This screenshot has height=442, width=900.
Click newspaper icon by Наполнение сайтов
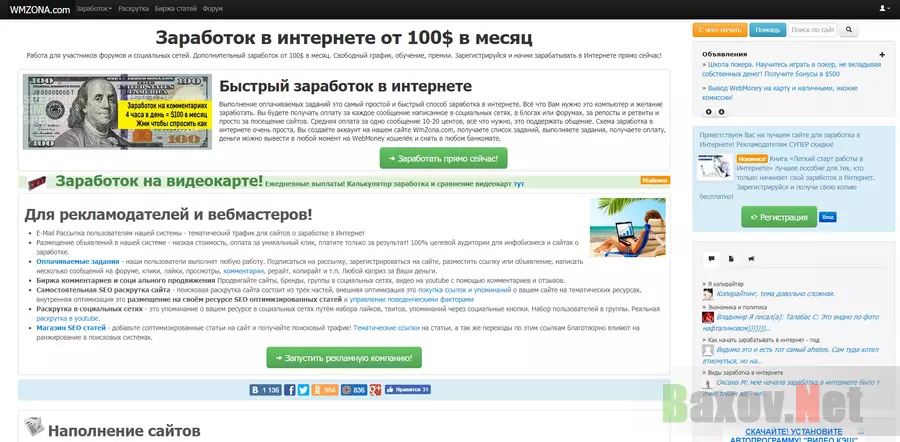point(34,427)
